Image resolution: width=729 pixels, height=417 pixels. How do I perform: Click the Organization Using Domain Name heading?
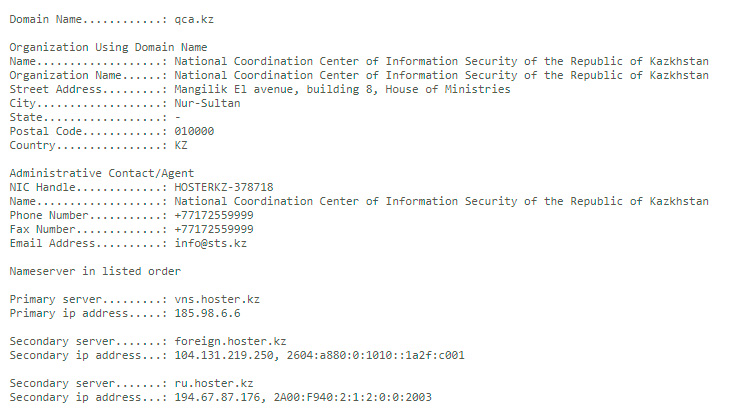tap(108, 47)
